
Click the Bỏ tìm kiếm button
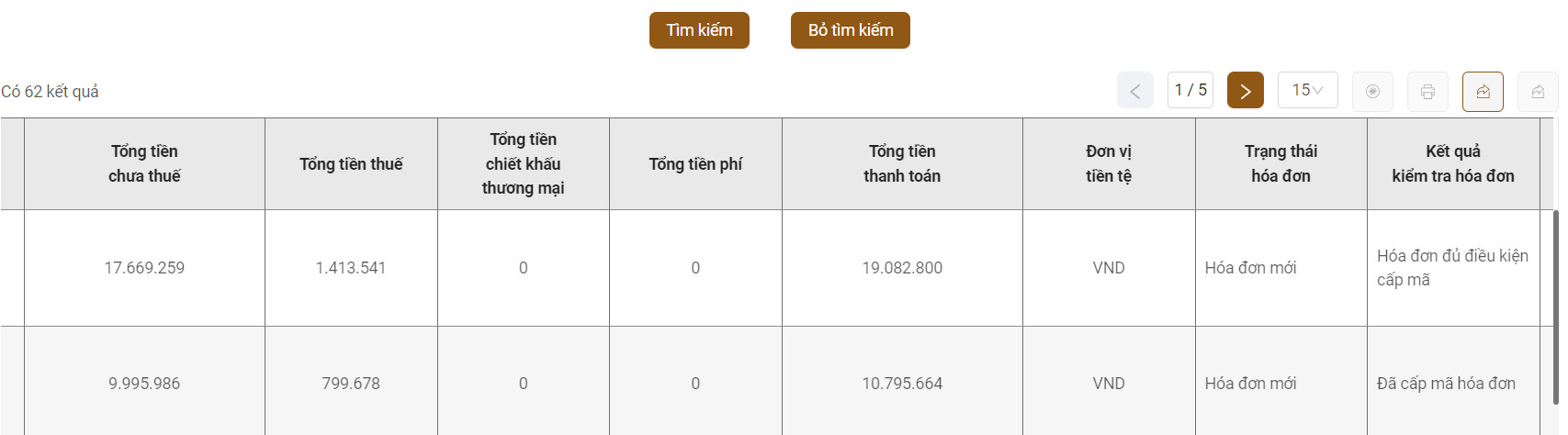[x=851, y=30]
